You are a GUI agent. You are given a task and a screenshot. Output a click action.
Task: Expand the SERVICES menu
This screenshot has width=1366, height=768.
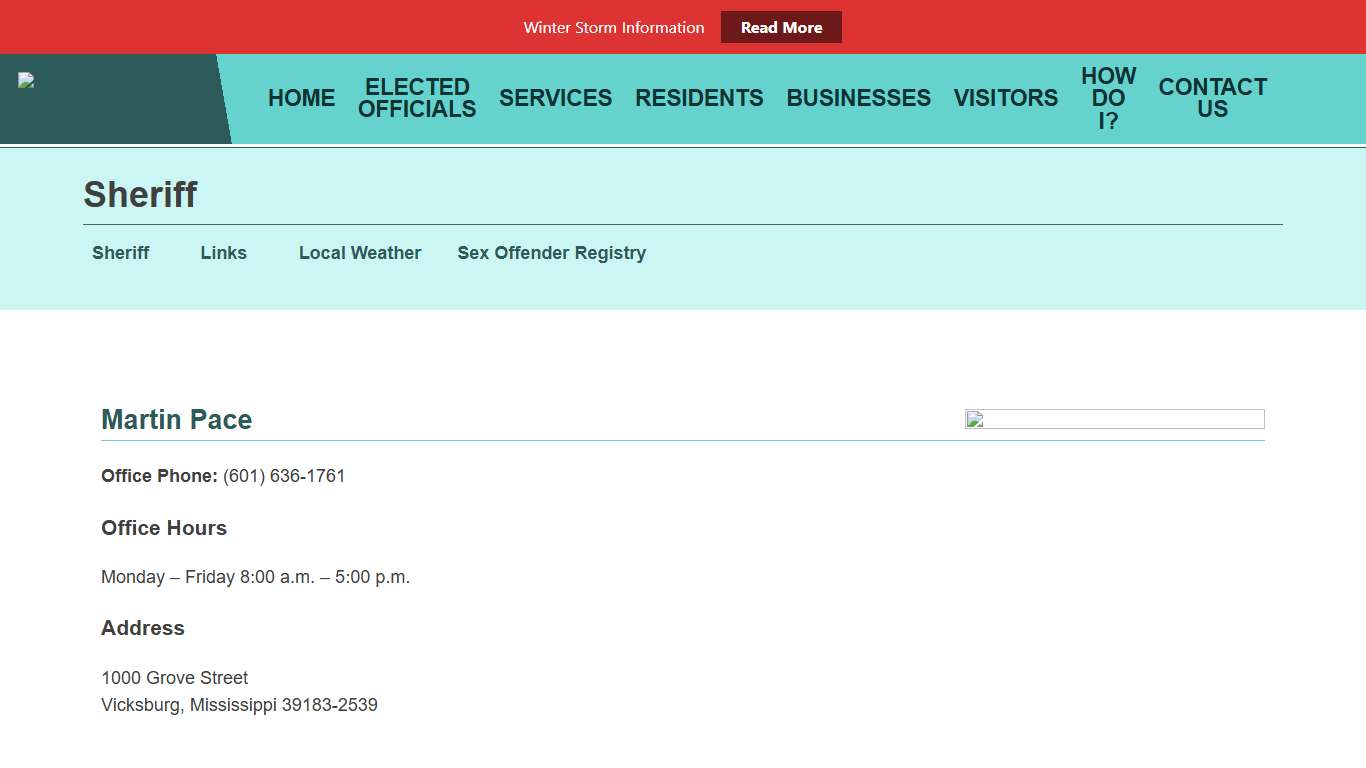click(555, 98)
